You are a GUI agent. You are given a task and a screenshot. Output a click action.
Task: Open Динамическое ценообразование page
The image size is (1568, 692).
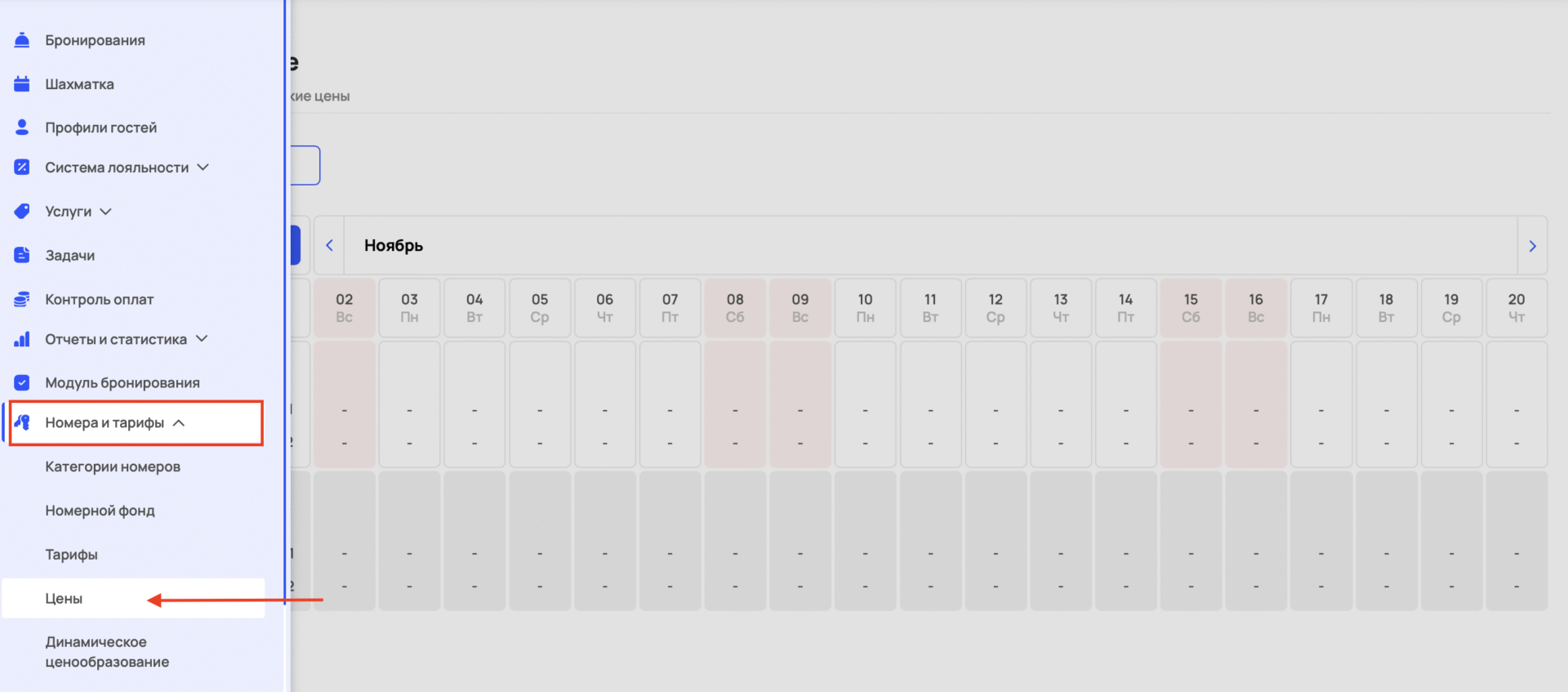(107, 652)
